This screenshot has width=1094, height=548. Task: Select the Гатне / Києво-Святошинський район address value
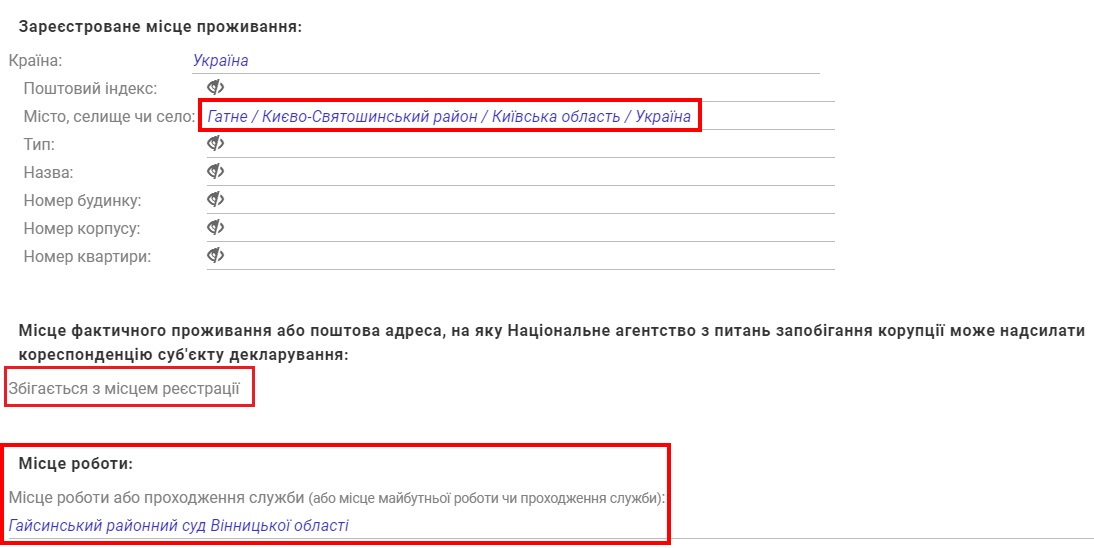click(x=448, y=117)
